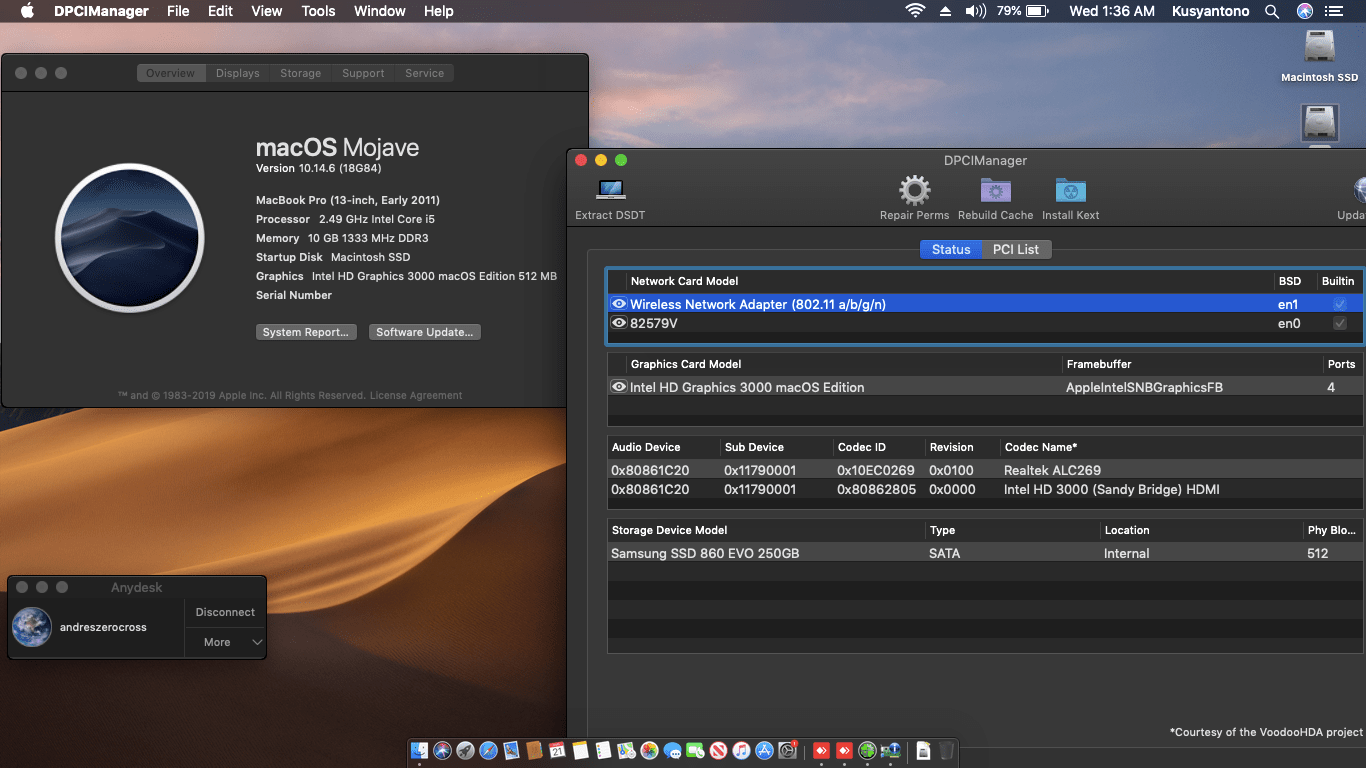
Task: Launch Siri from the Dock
Action: (443, 750)
